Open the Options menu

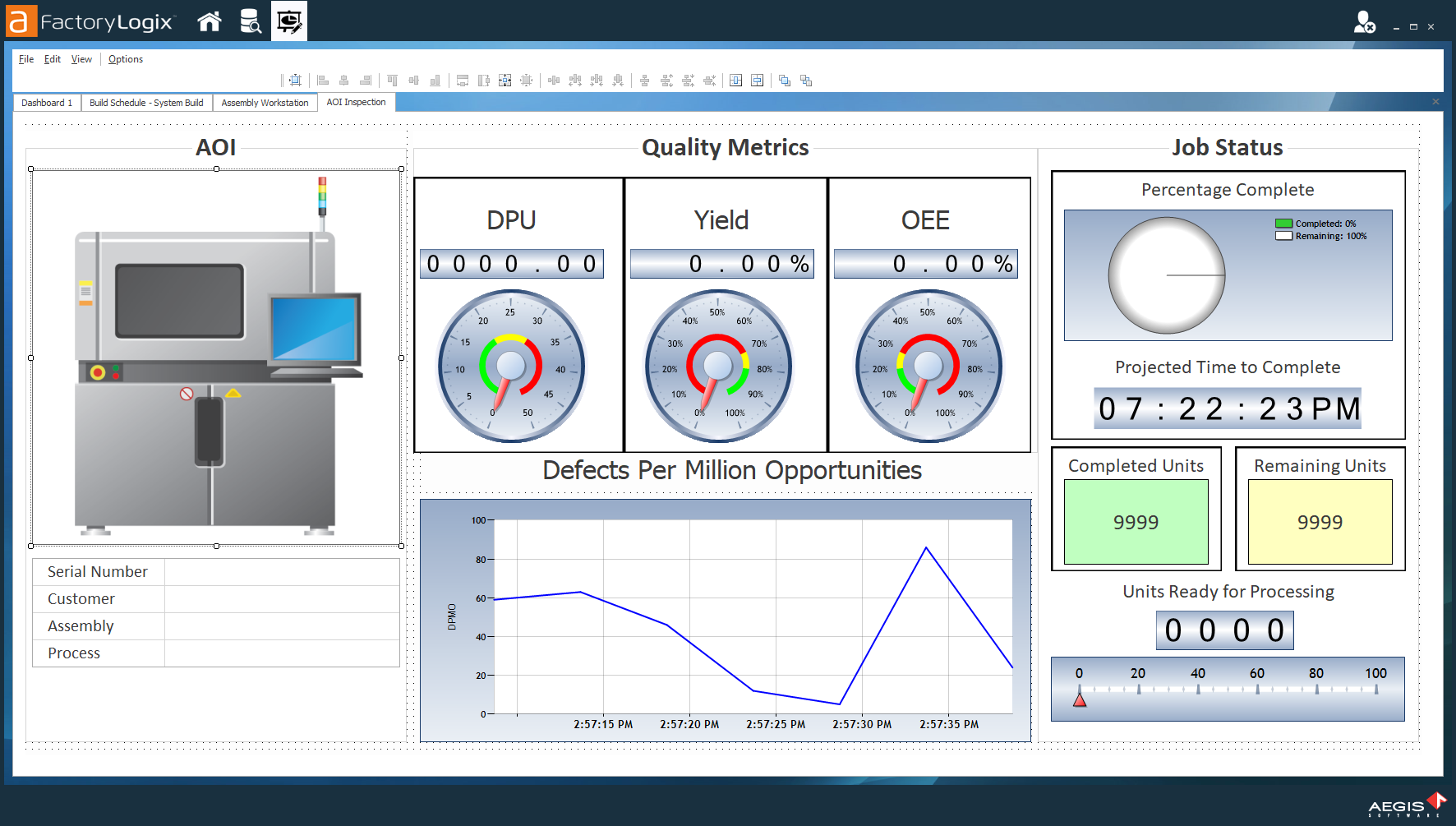[126, 58]
